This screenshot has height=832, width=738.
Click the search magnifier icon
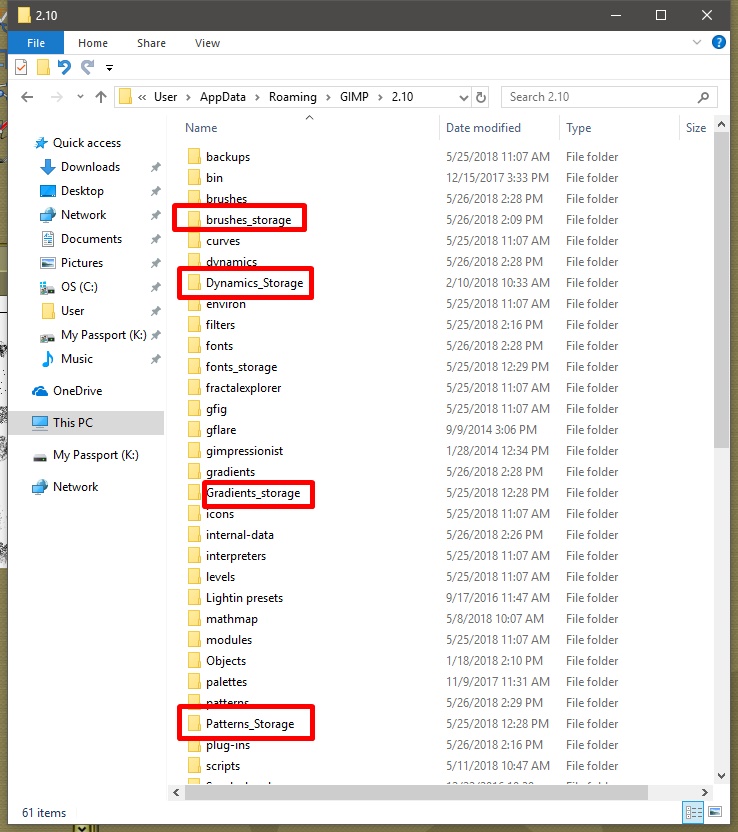pyautogui.click(x=704, y=97)
